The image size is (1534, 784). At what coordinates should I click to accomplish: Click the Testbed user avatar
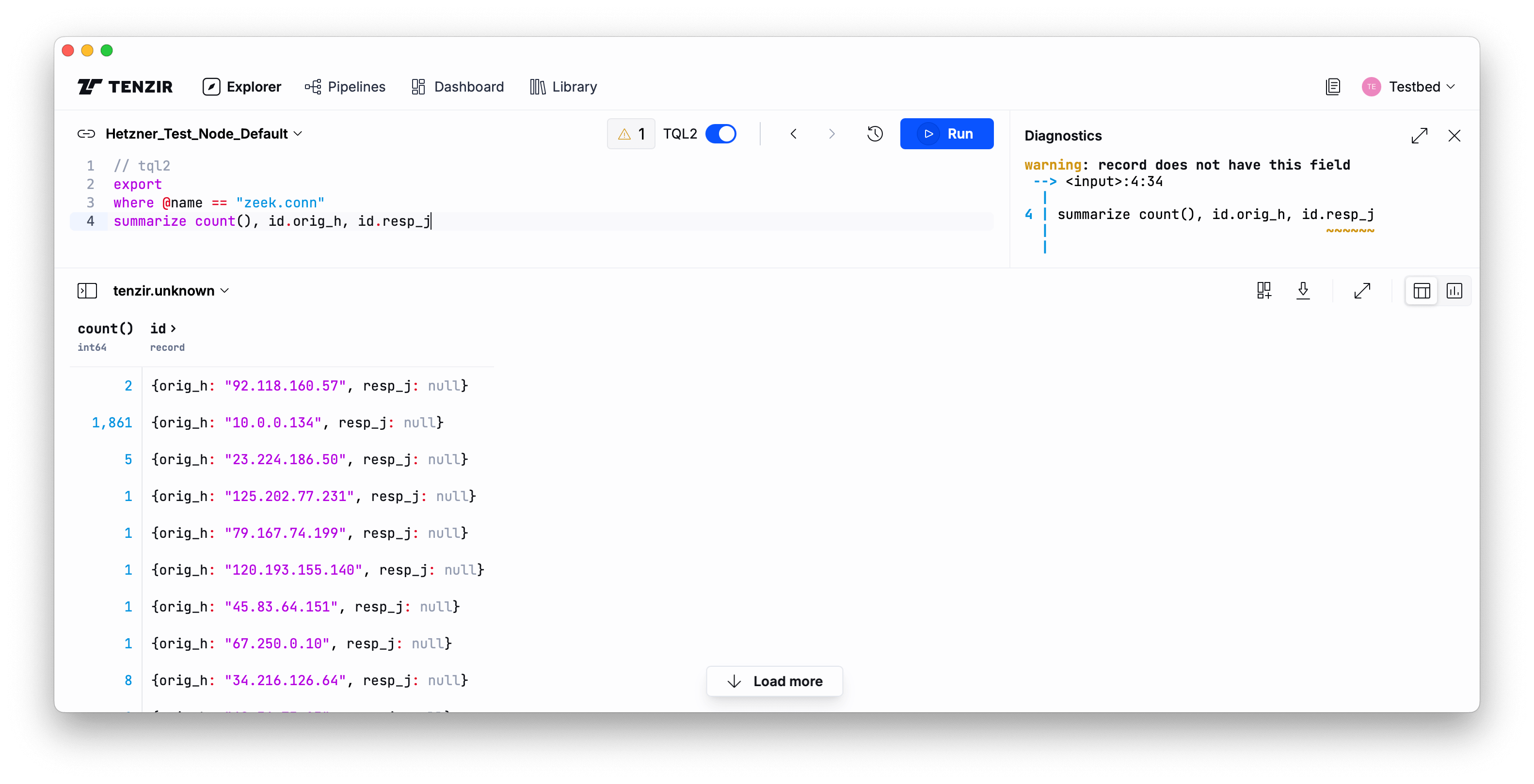(1371, 87)
